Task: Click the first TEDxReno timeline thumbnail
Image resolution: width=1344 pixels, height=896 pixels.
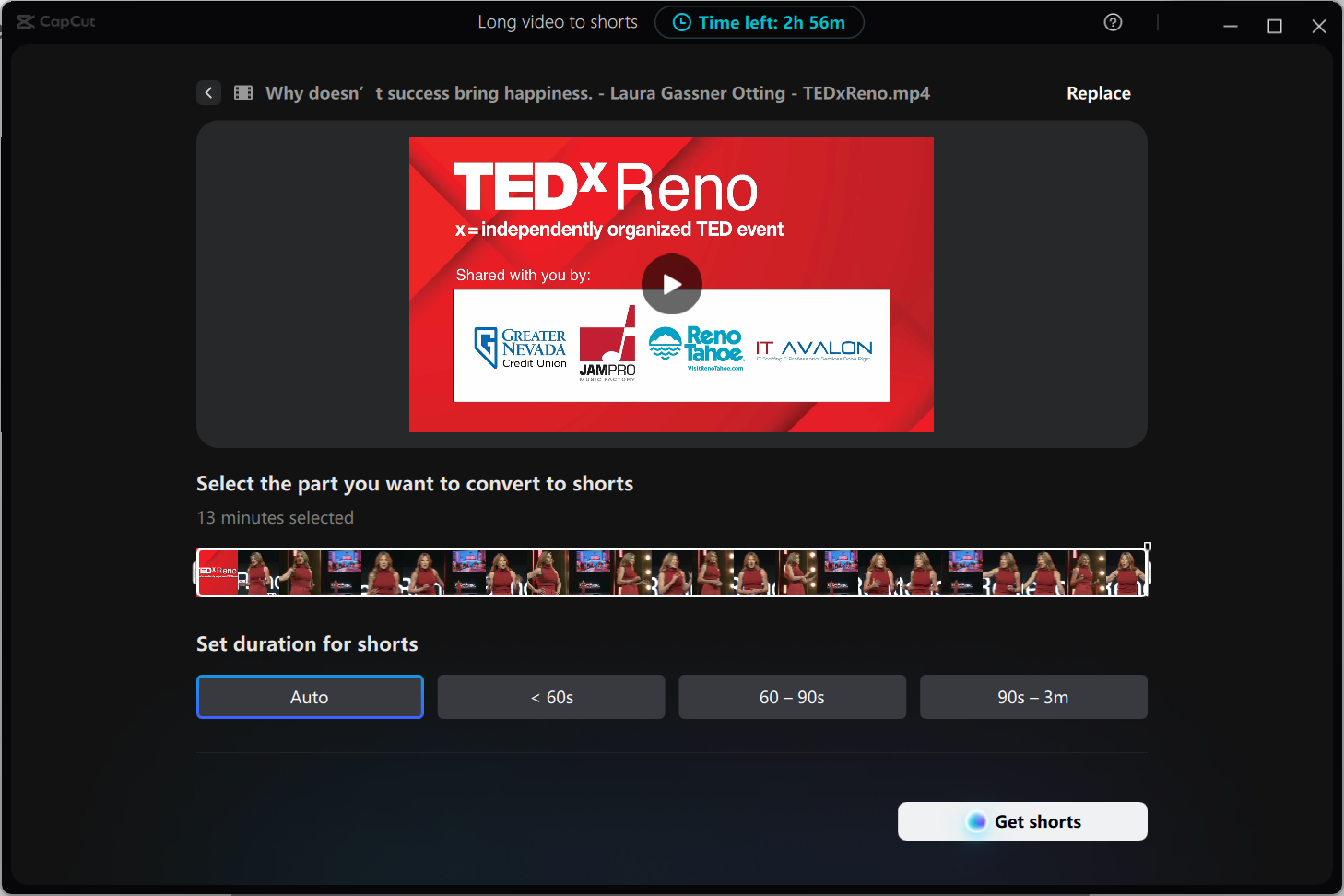Action: coord(218,572)
